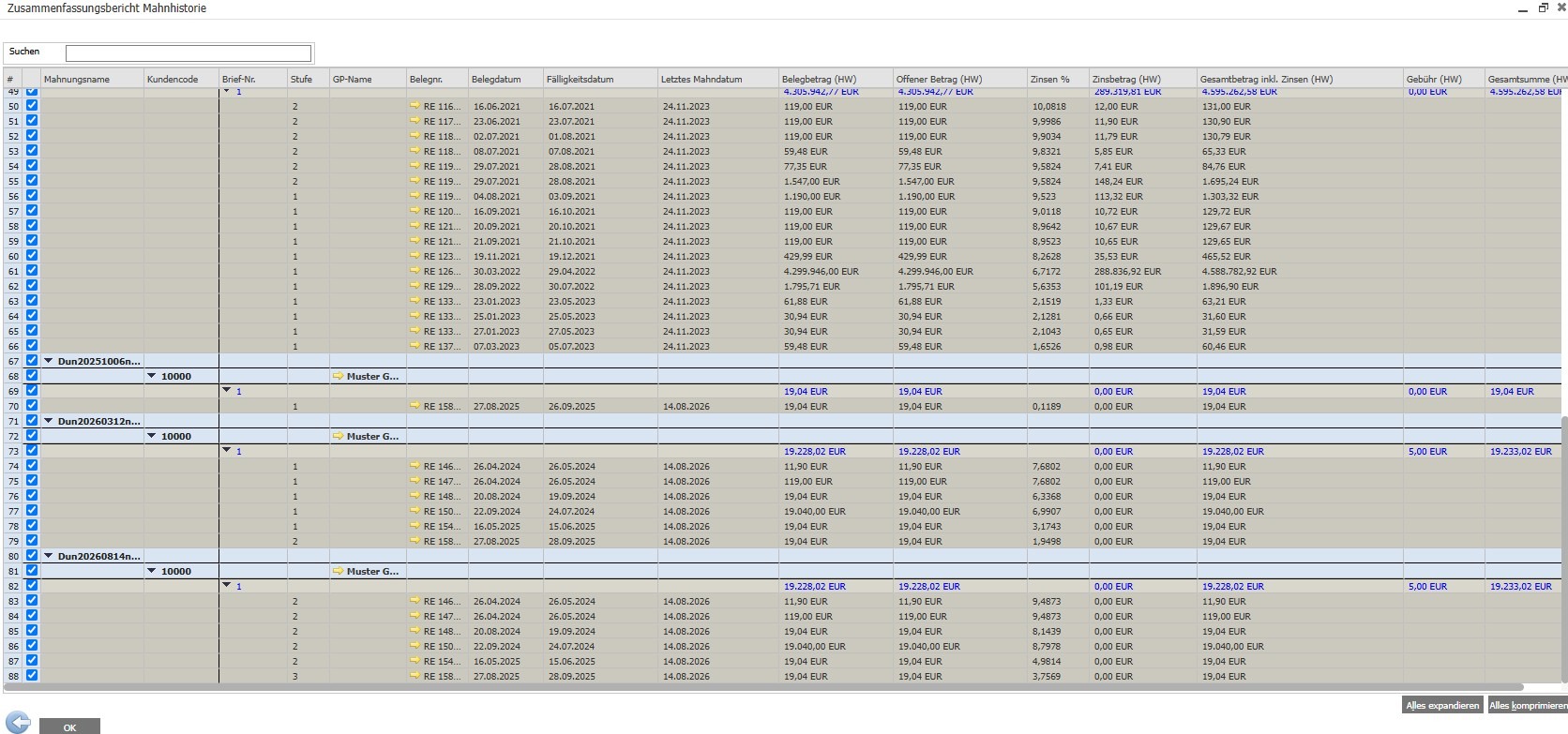Screen dimensions: 1568x734
Task: Open link arrow of RE 147 in row 84
Action: tap(415, 616)
